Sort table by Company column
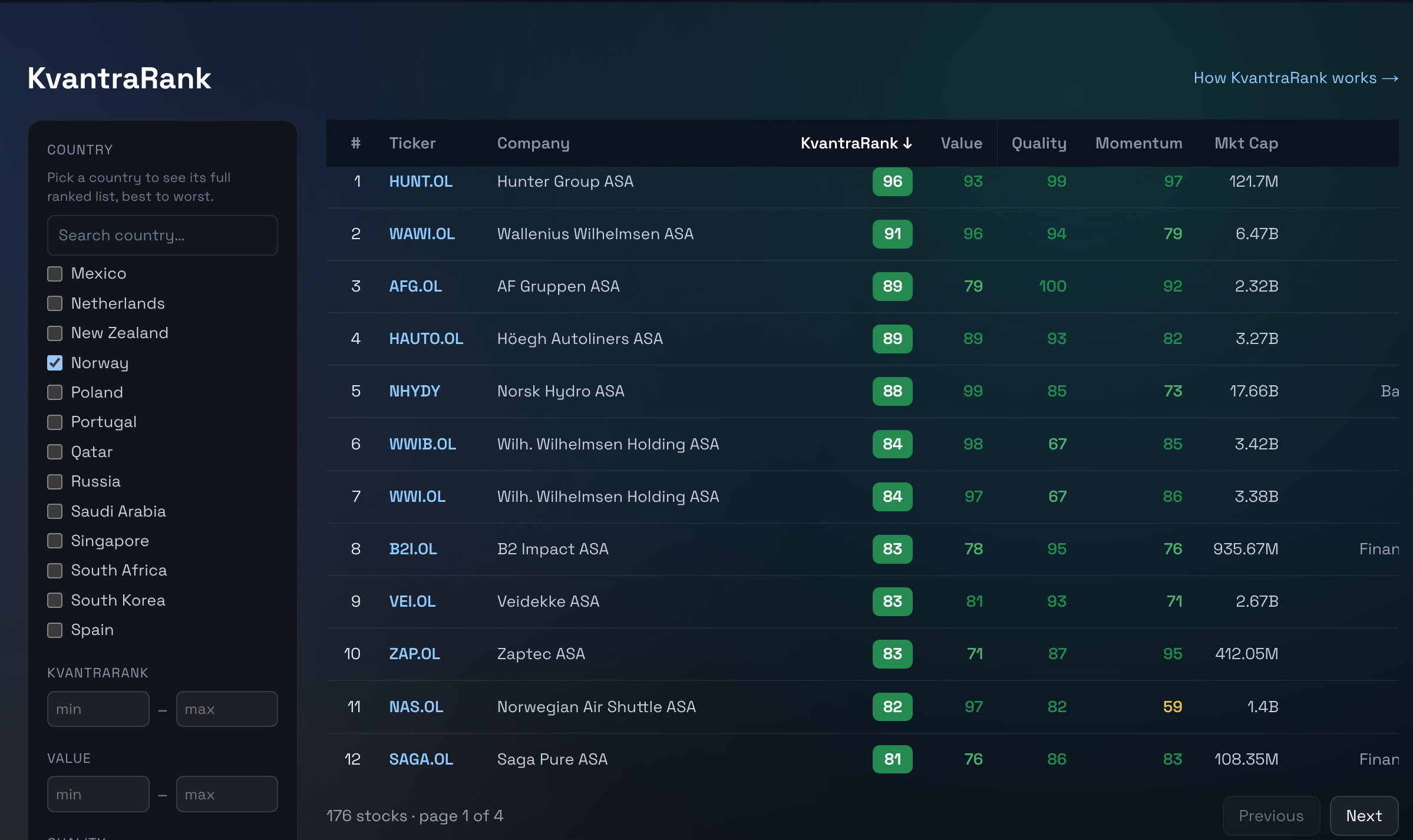 [533, 143]
